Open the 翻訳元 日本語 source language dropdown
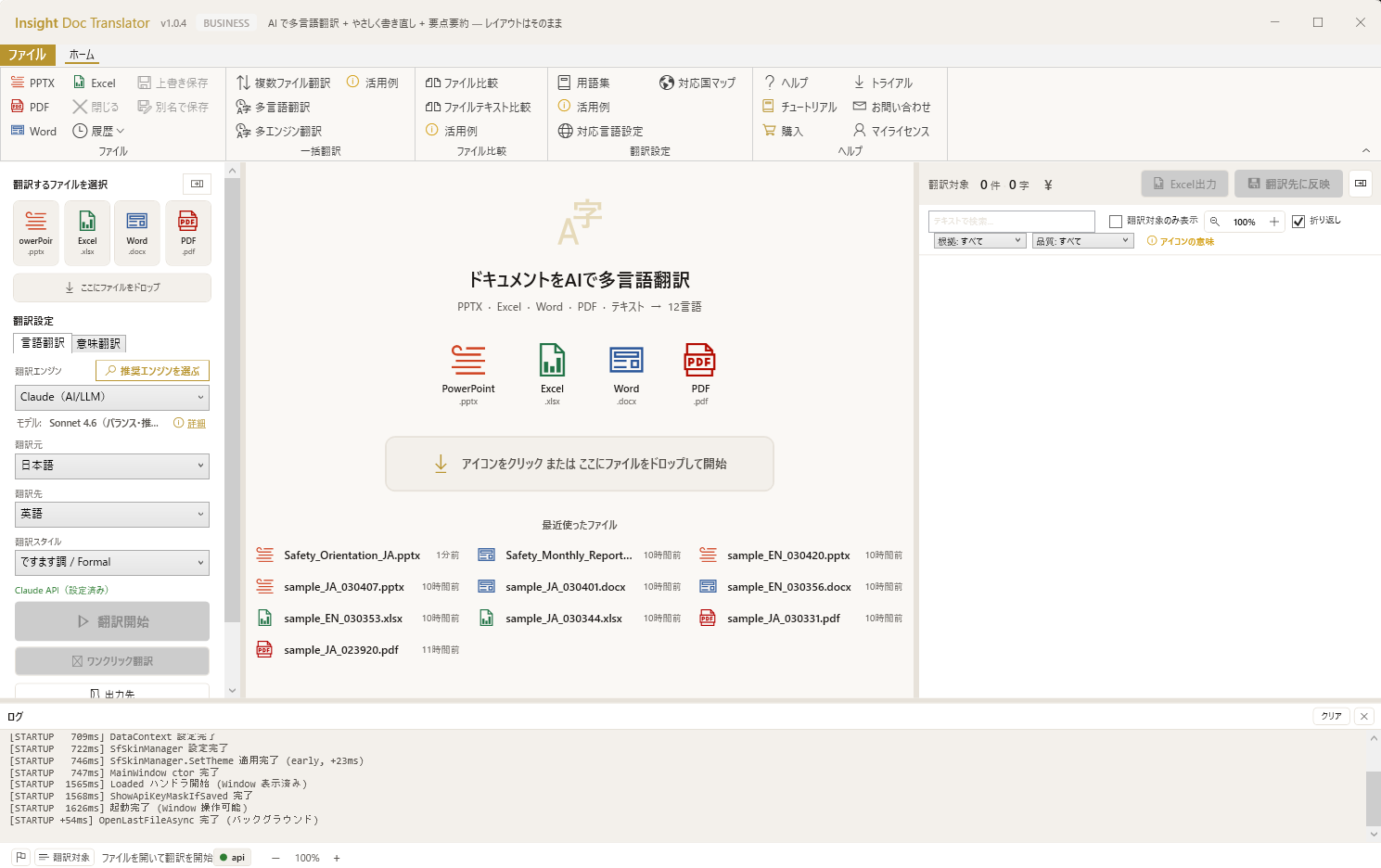This screenshot has width=1381, height=868. pyautogui.click(x=111, y=466)
